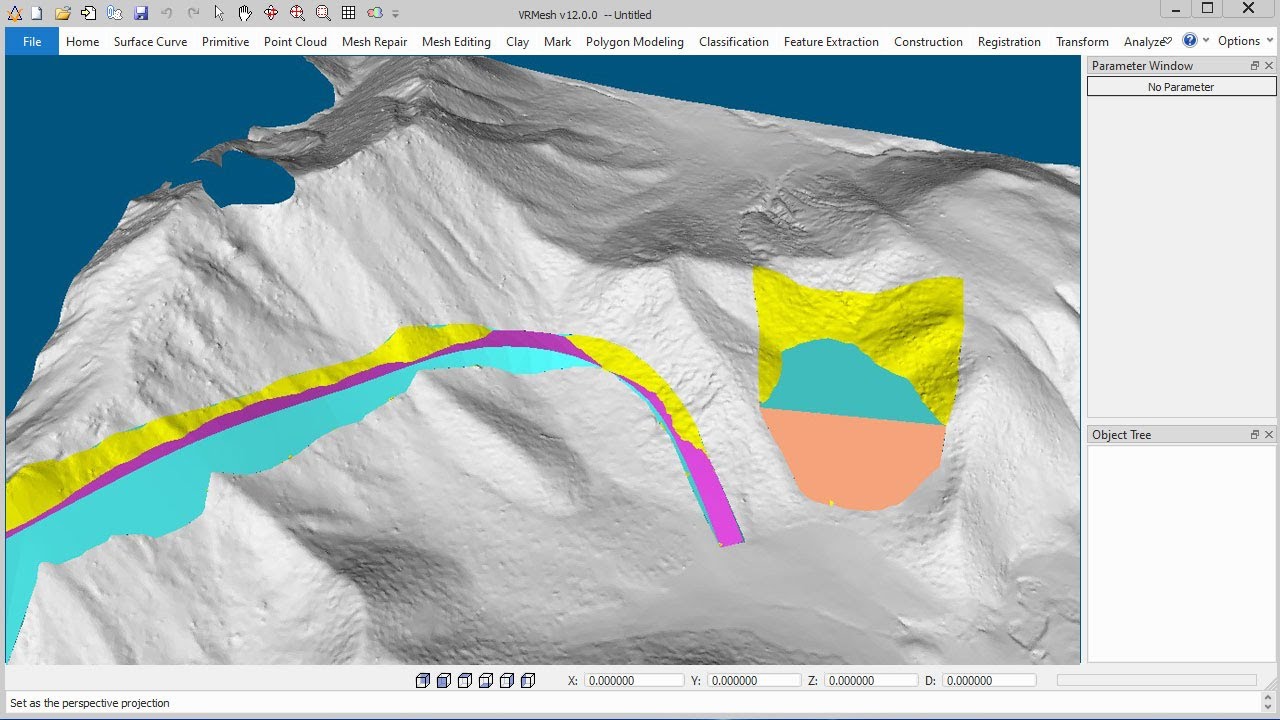Activate the rotate view tool
1280x720 pixels.
click(271, 13)
